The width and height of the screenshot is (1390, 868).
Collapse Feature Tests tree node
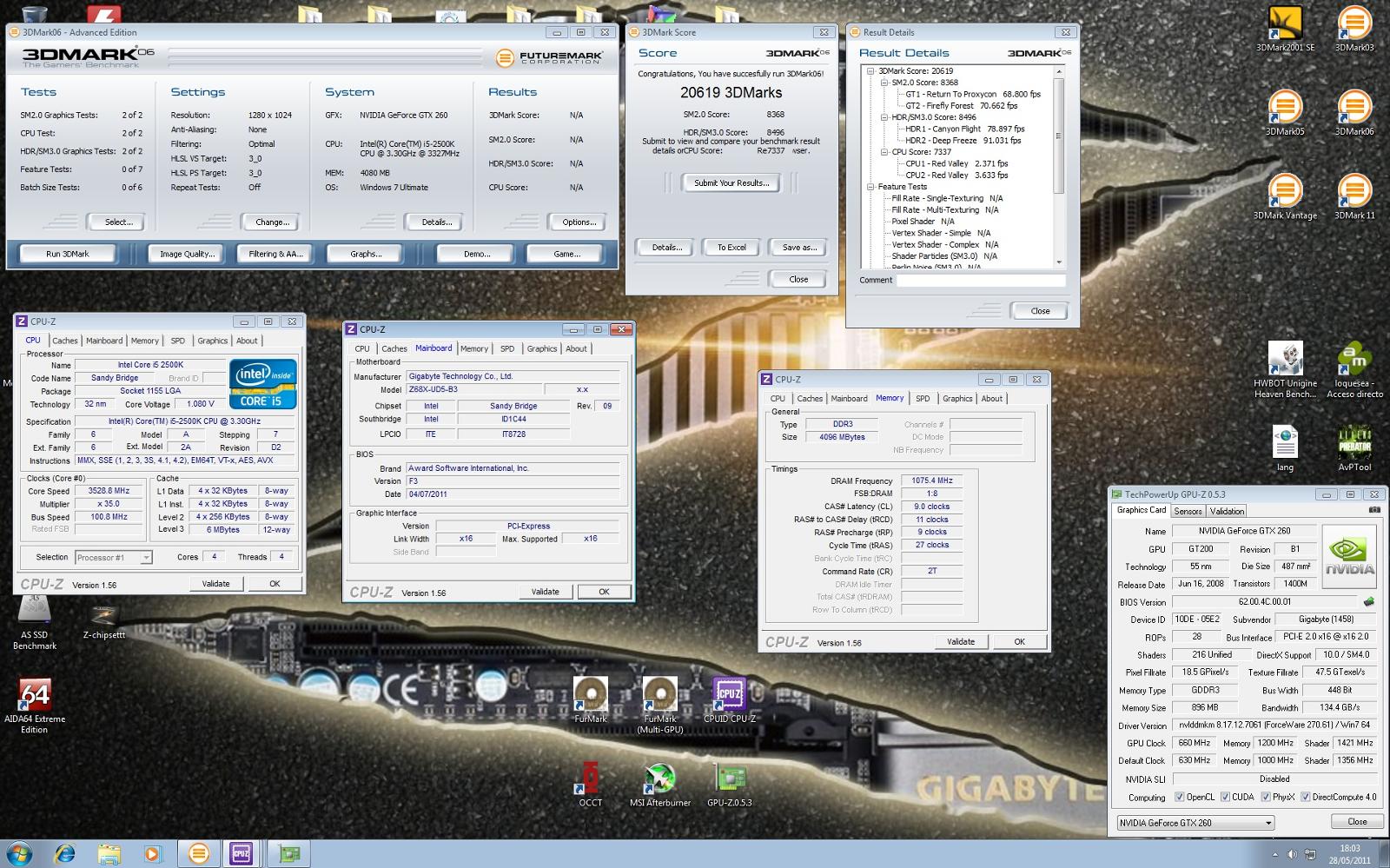[870, 187]
